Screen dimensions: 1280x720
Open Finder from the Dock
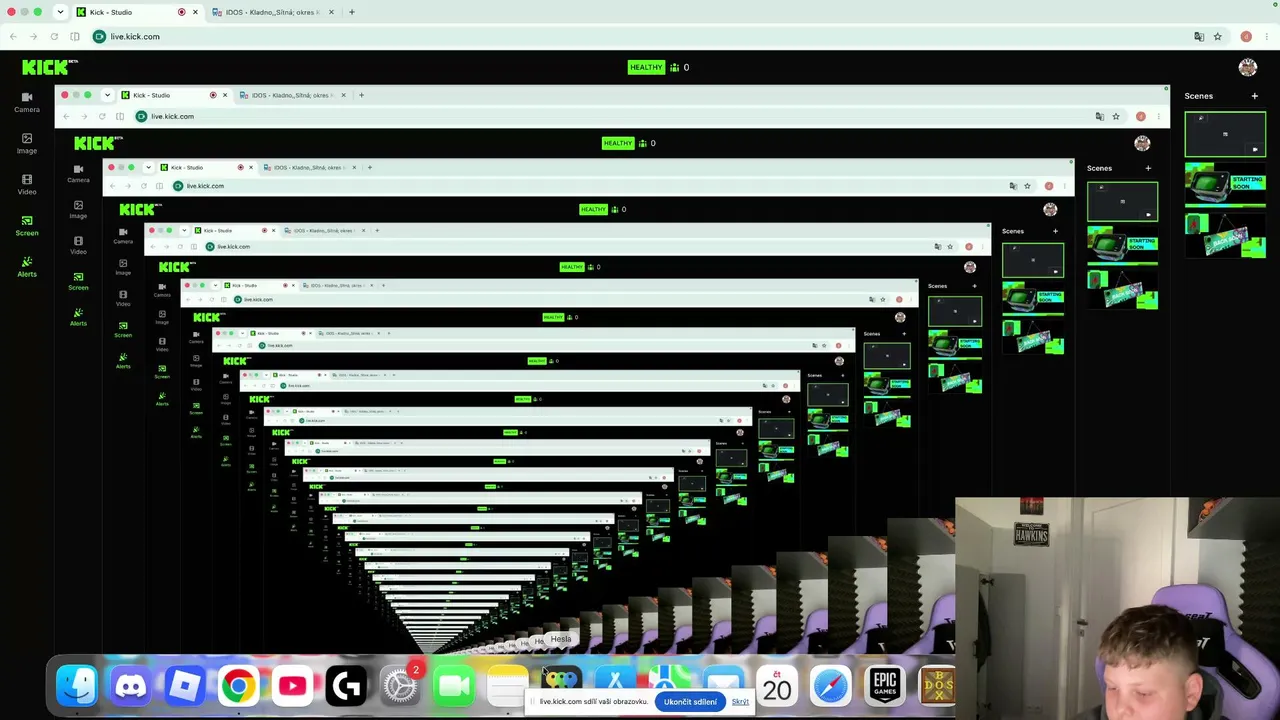click(x=77, y=686)
